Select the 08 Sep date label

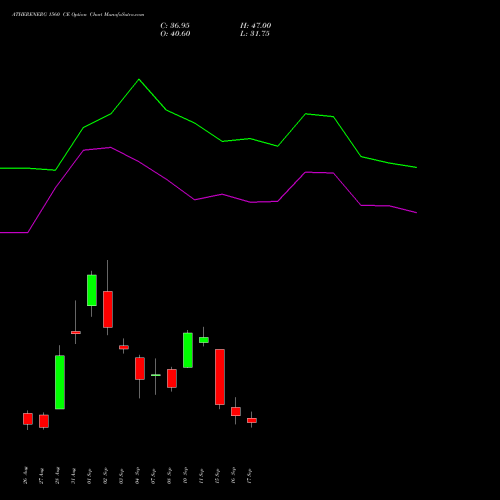tap(170, 475)
